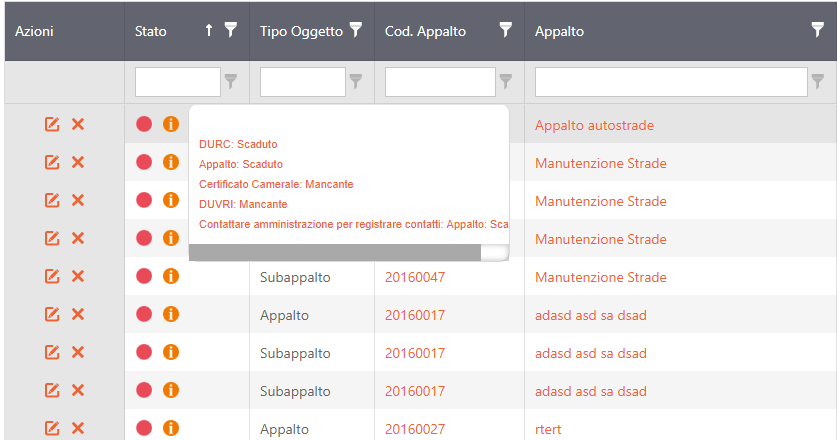
Task: Click the tooltip horizontal scrollbar
Action: pos(335,253)
